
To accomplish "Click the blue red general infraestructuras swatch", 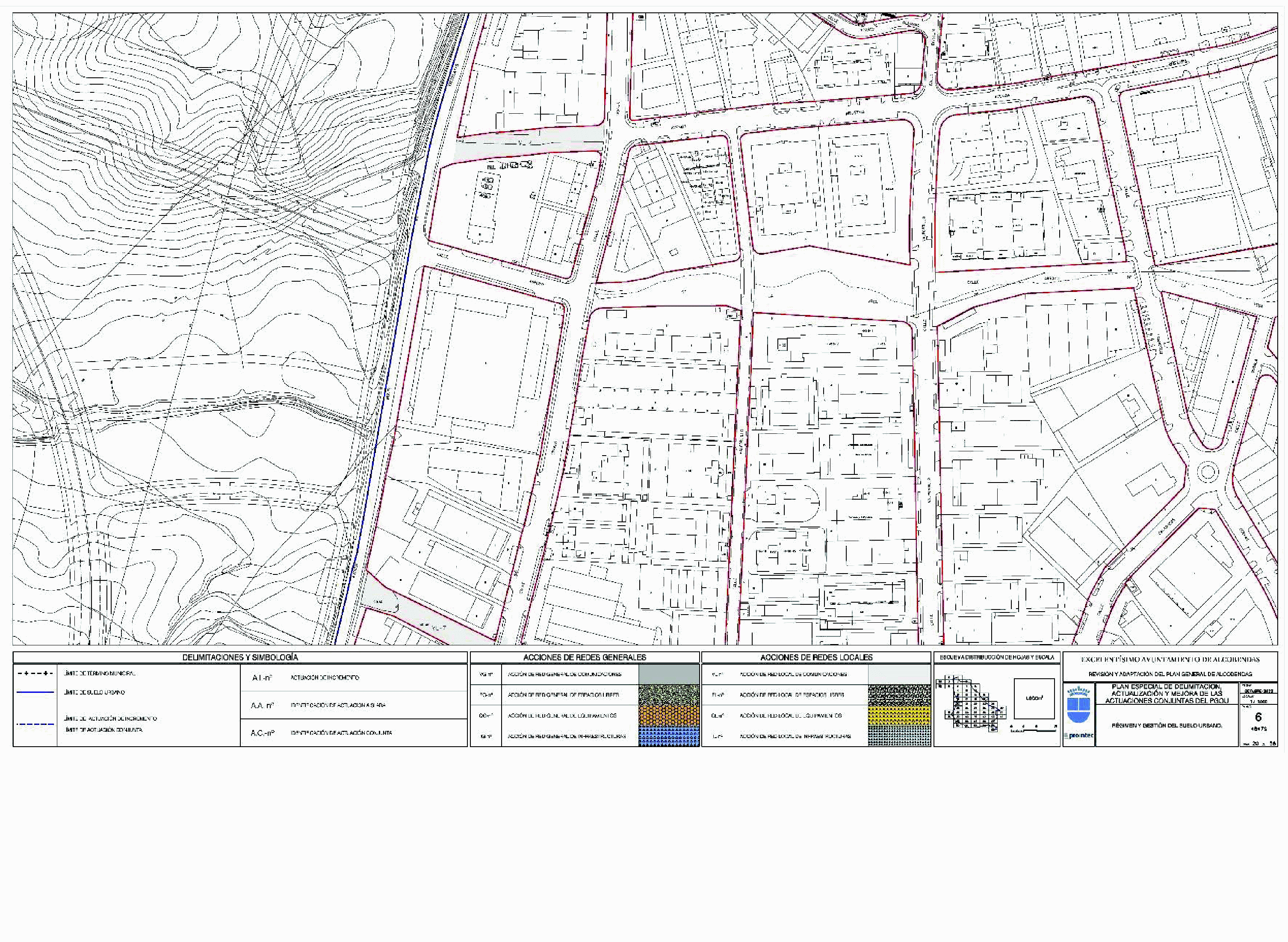I will 669,736.
